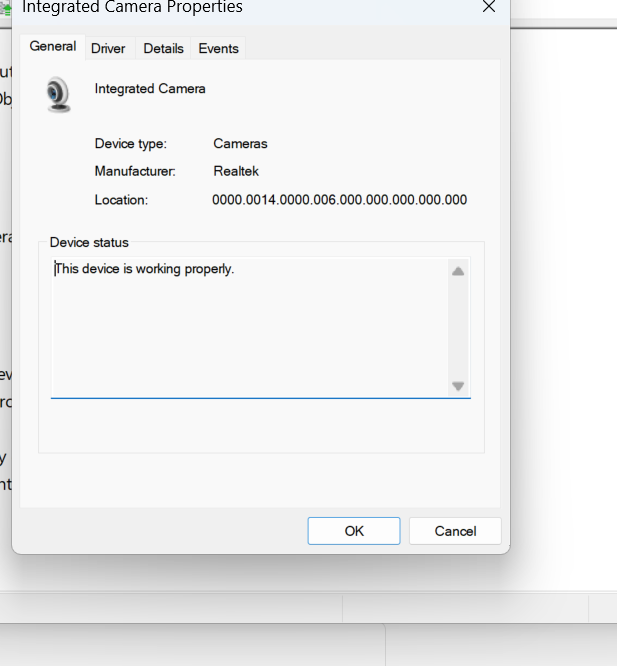The height and width of the screenshot is (666, 617).
Task: Click the webcam device icon
Action: click(58, 94)
